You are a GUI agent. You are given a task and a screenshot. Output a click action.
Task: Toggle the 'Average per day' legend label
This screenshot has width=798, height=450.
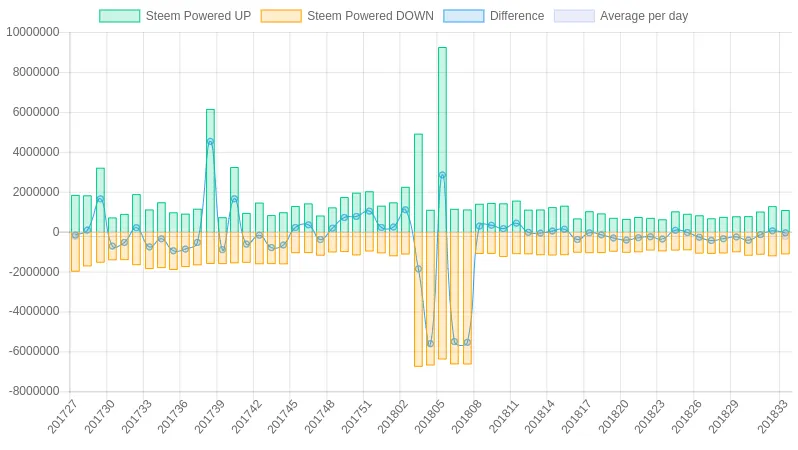click(644, 16)
